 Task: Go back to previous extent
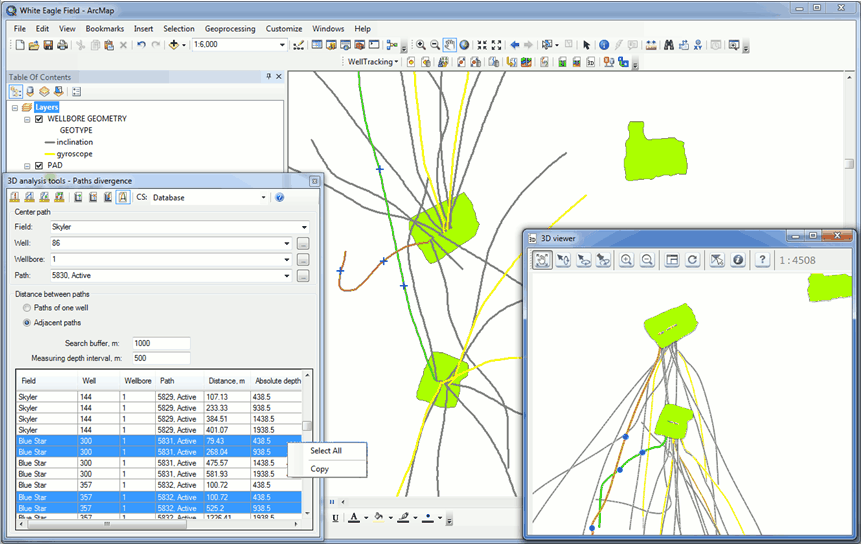coord(515,45)
